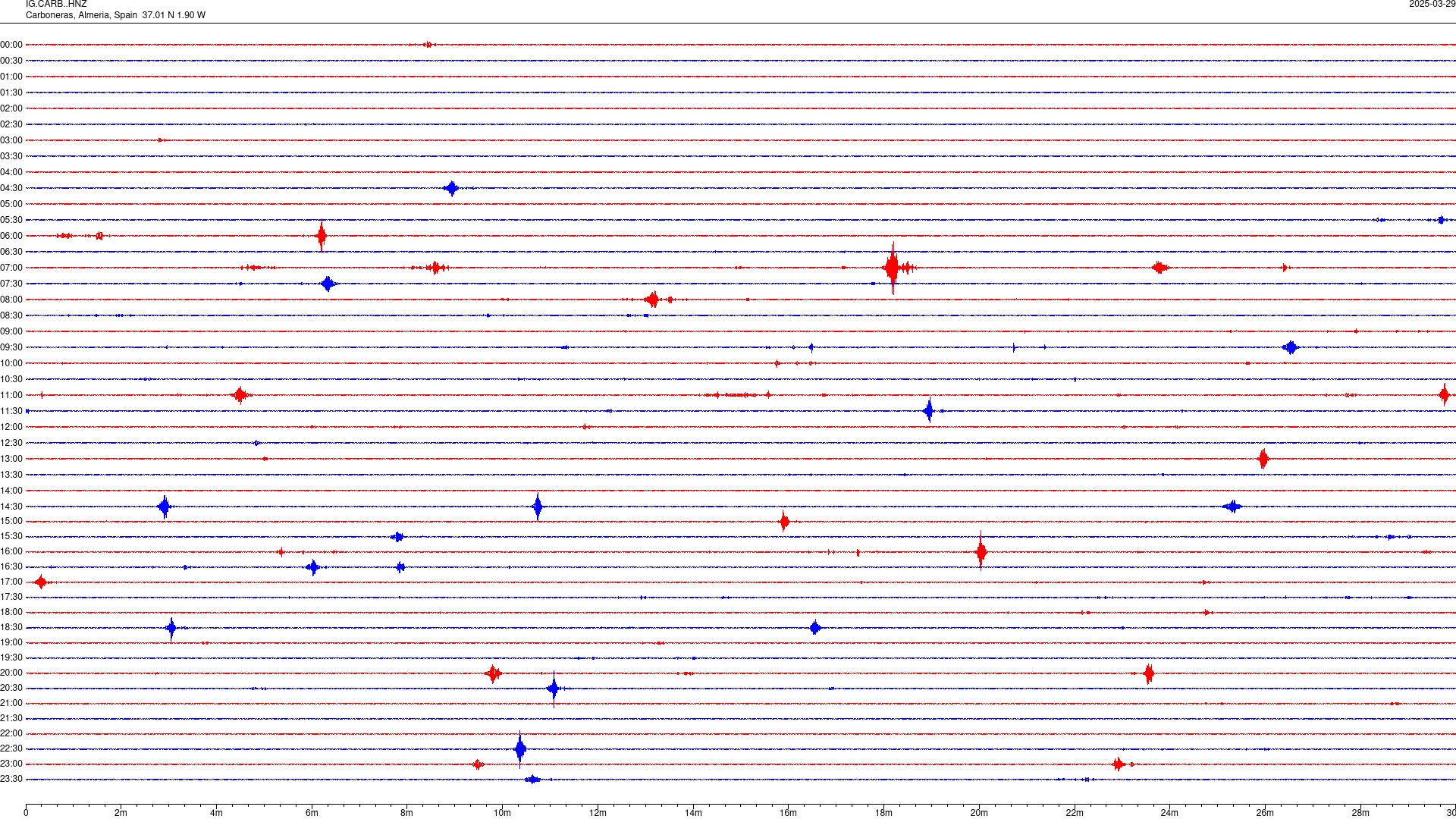The width and height of the screenshot is (1456, 819).
Task: Click the blue event on 20:30 trace
Action: pos(554,689)
